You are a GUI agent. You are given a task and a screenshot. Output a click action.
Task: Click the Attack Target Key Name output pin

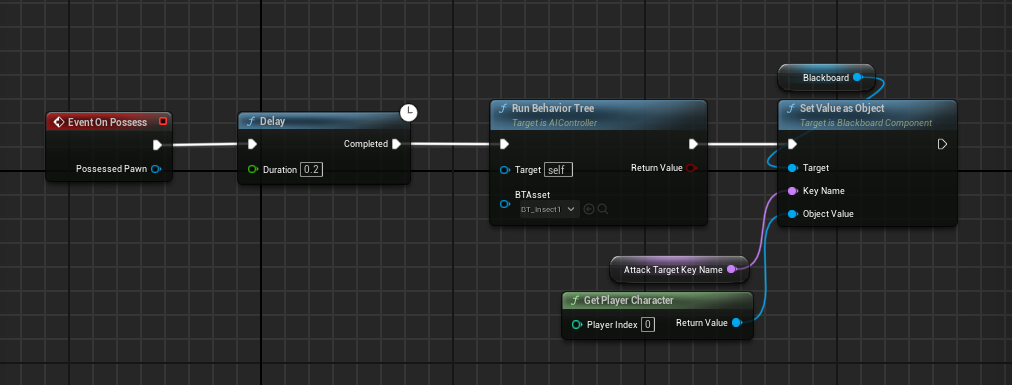pyautogui.click(x=731, y=270)
